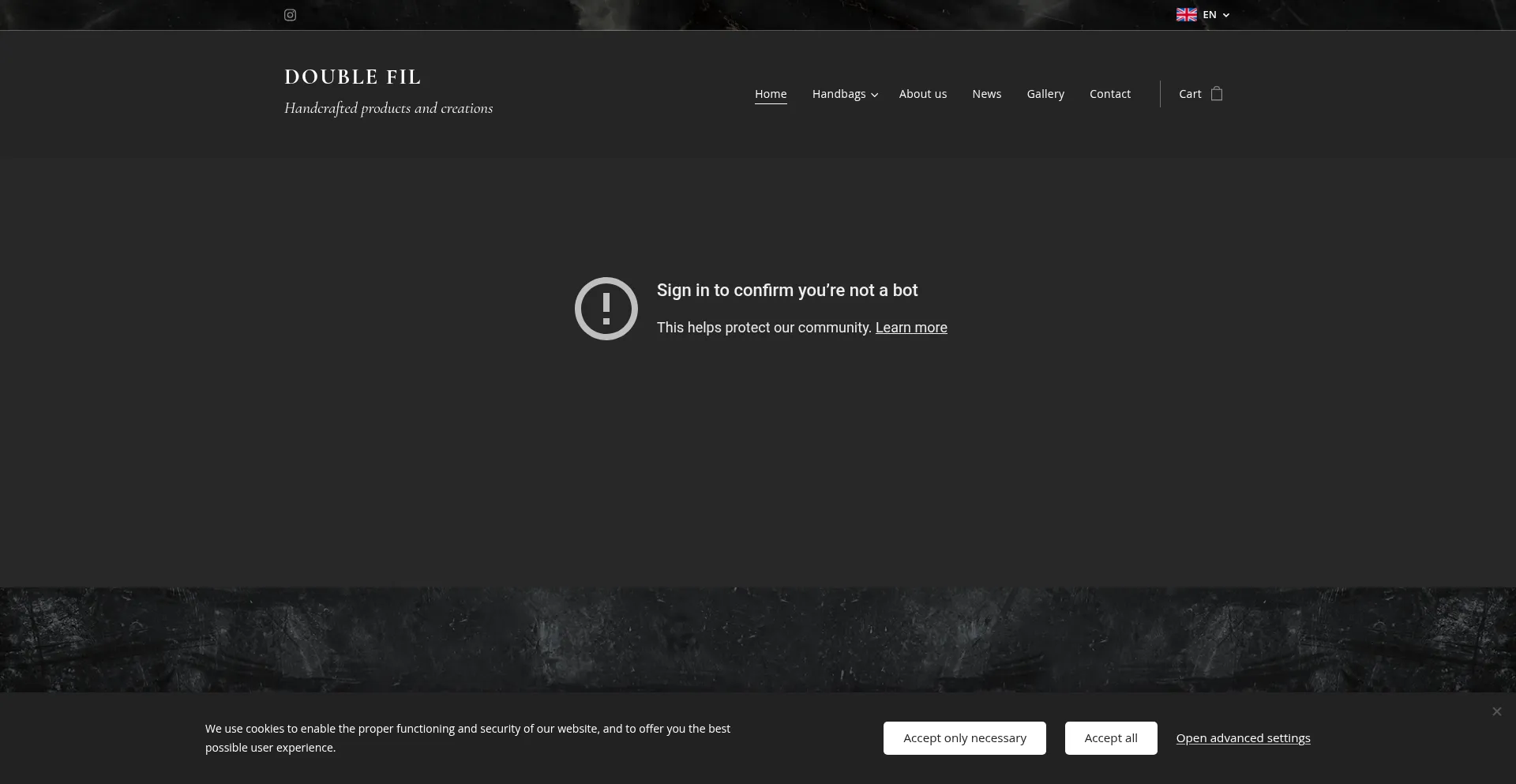This screenshot has width=1516, height=784.
Task: Expand the EN language dropdown arrow
Action: click(1226, 15)
